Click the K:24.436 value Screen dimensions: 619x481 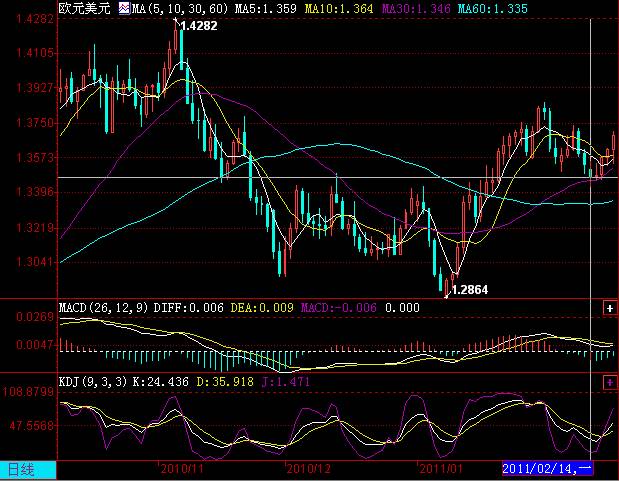pos(161,381)
